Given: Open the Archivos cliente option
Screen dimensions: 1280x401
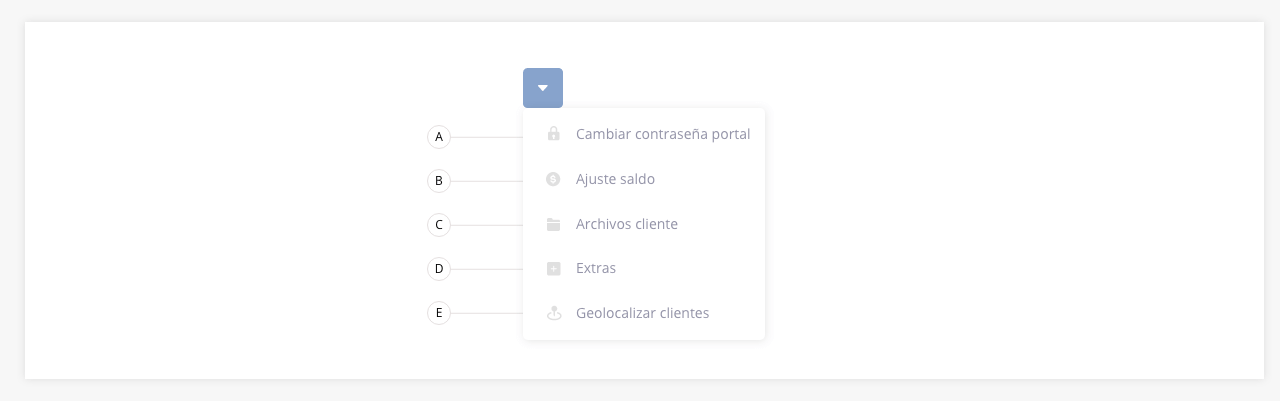Looking at the screenshot, I should point(644,224).
